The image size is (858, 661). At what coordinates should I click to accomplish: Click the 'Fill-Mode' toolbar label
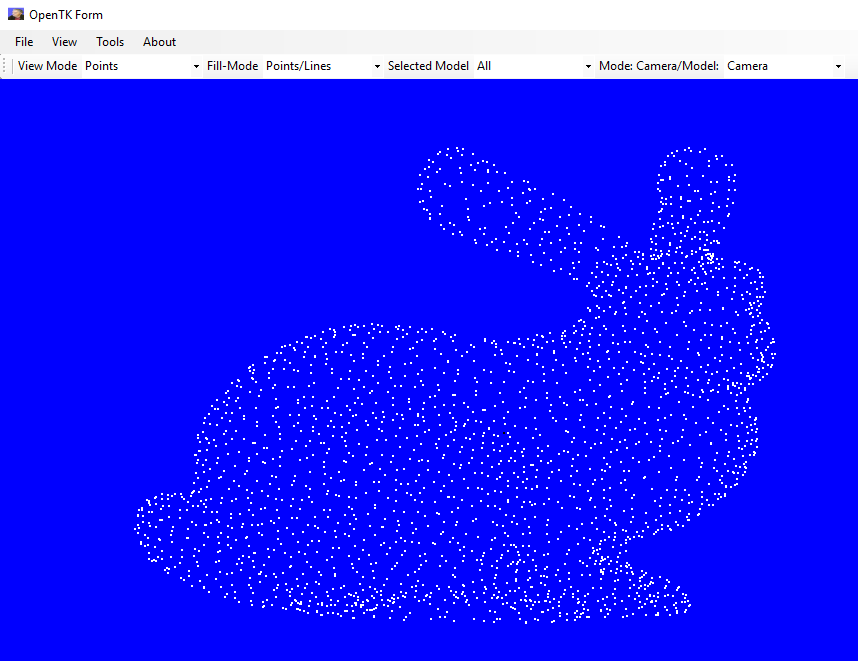point(233,66)
